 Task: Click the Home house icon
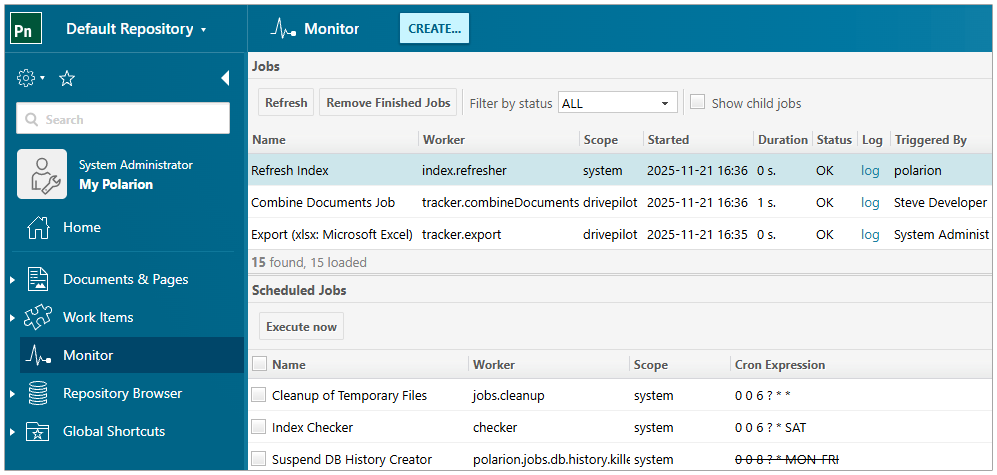pos(38,227)
